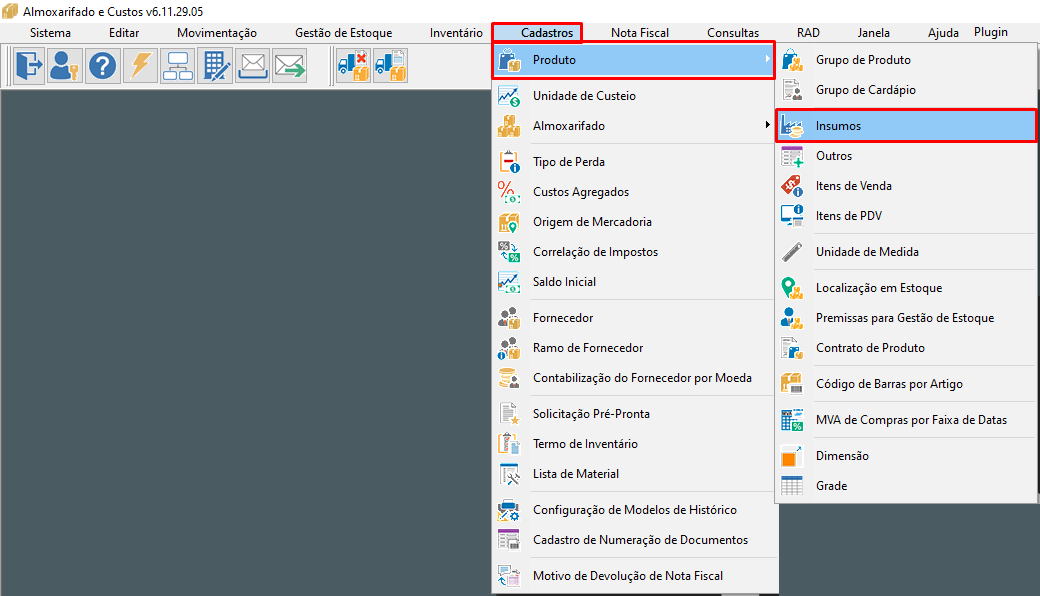
Task: Open the Gestão de Estoque menu
Action: pyautogui.click(x=344, y=32)
